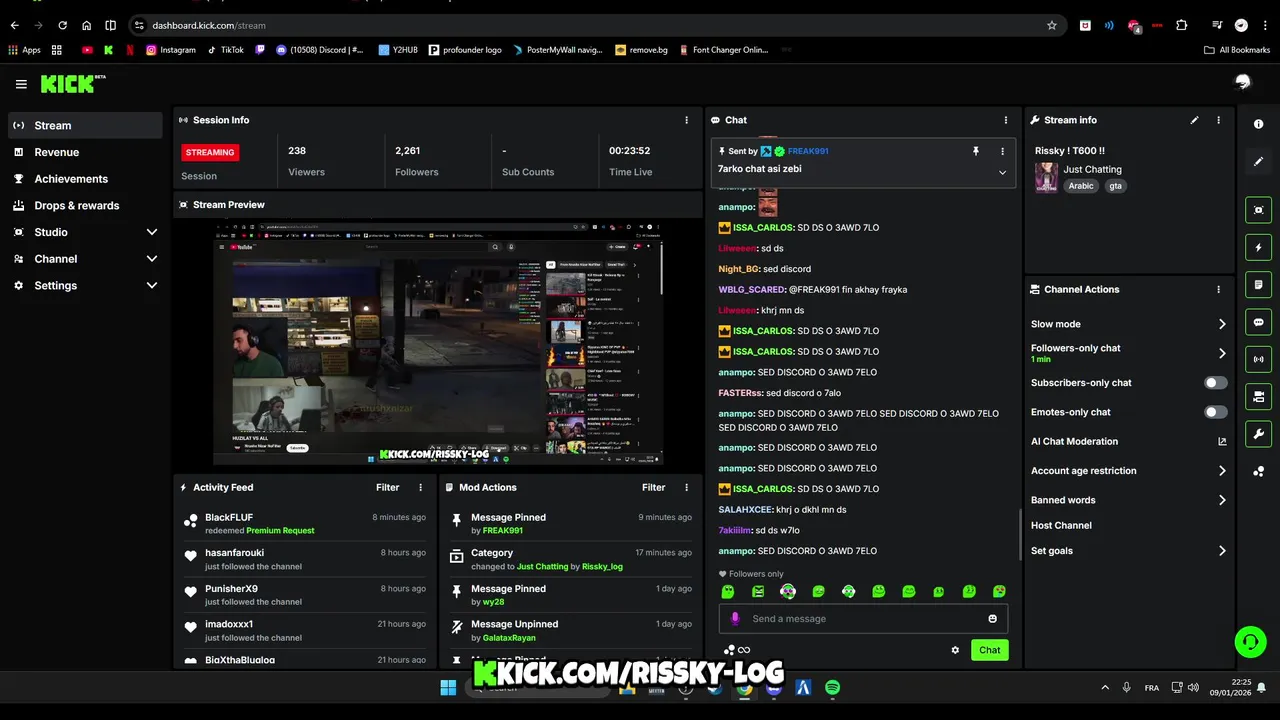Click the Rissky_log link in Mod Actions
The image size is (1280, 720).
pos(602,567)
